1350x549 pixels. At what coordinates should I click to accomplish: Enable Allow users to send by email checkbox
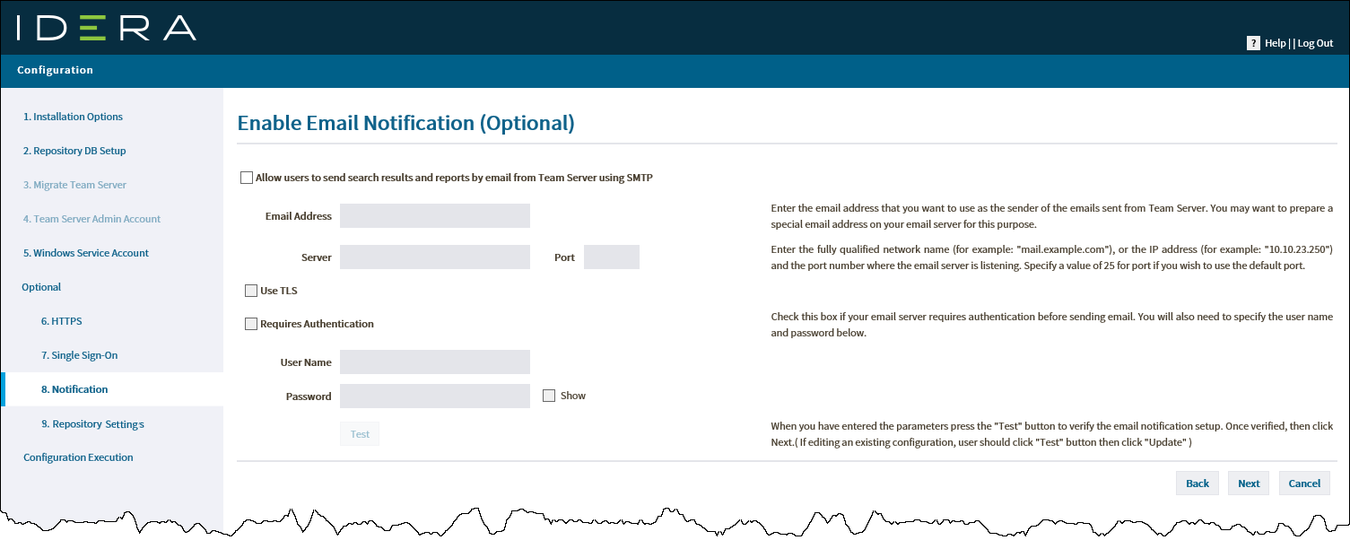[x=246, y=178]
